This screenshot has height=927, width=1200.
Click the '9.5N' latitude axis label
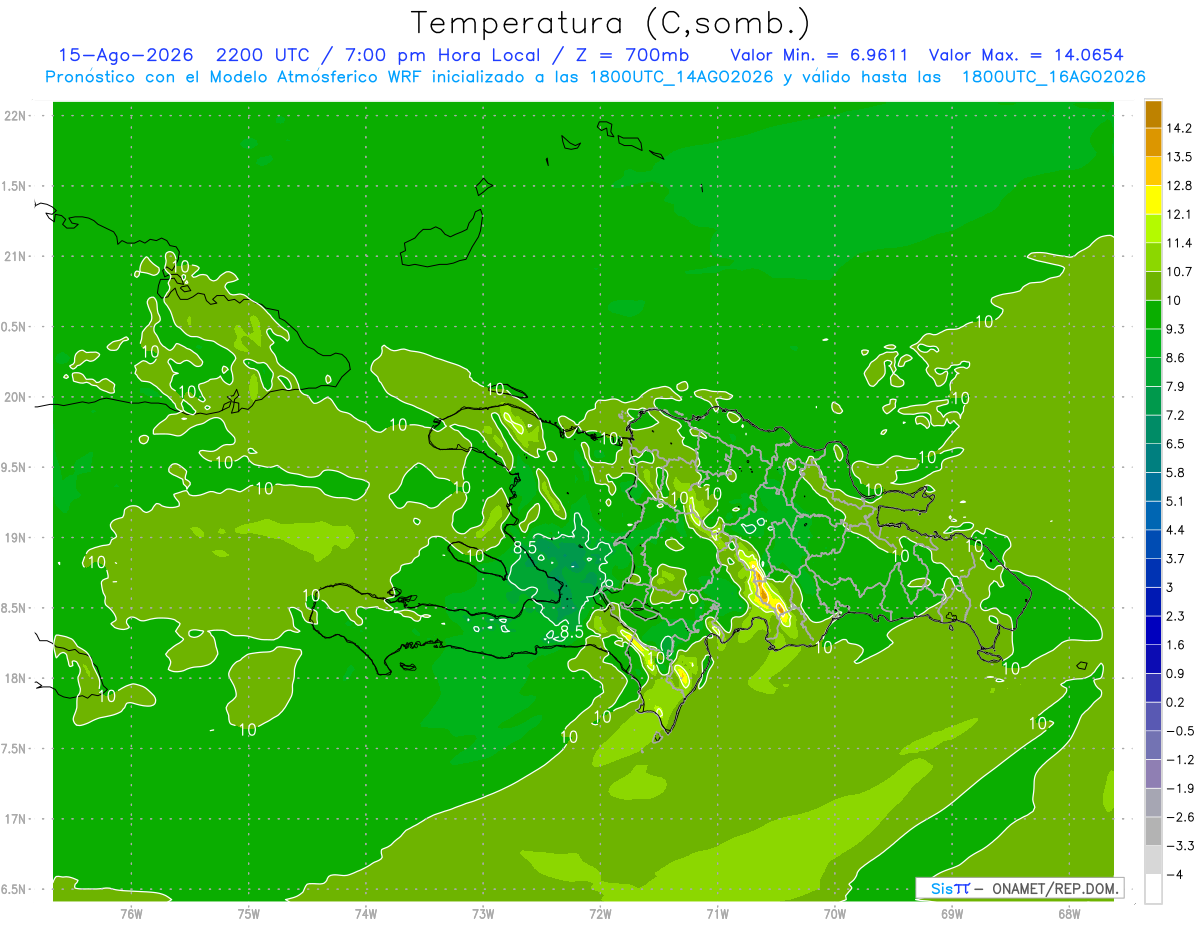pyautogui.click(x=13, y=467)
